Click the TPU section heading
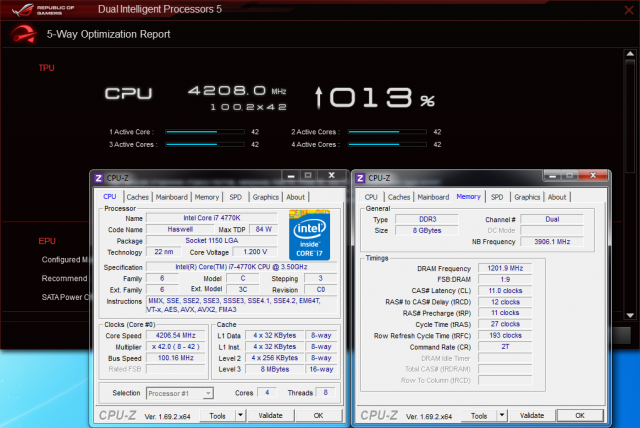 47,68
